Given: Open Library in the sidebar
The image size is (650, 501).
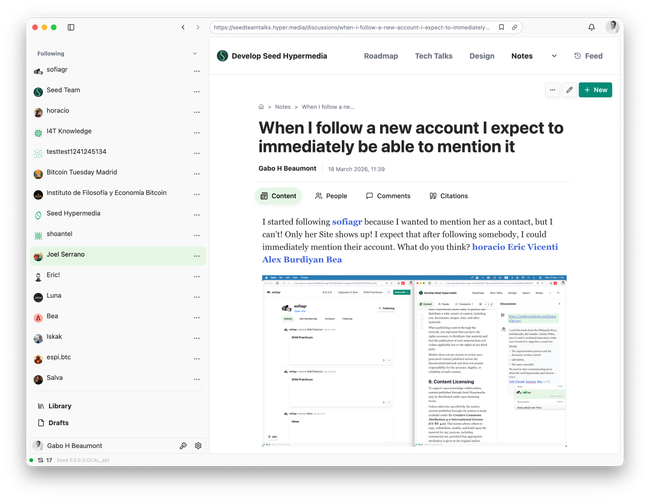Looking at the screenshot, I should click(x=59, y=406).
